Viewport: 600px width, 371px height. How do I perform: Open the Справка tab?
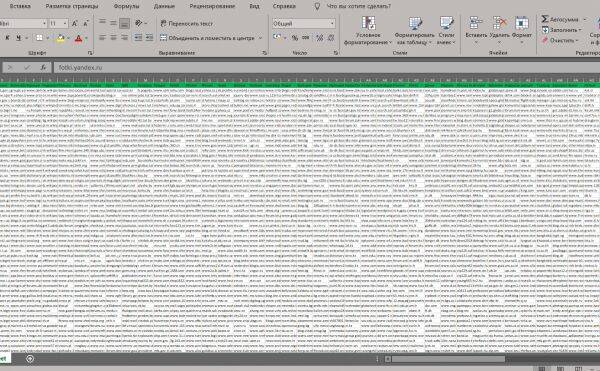(x=284, y=6)
